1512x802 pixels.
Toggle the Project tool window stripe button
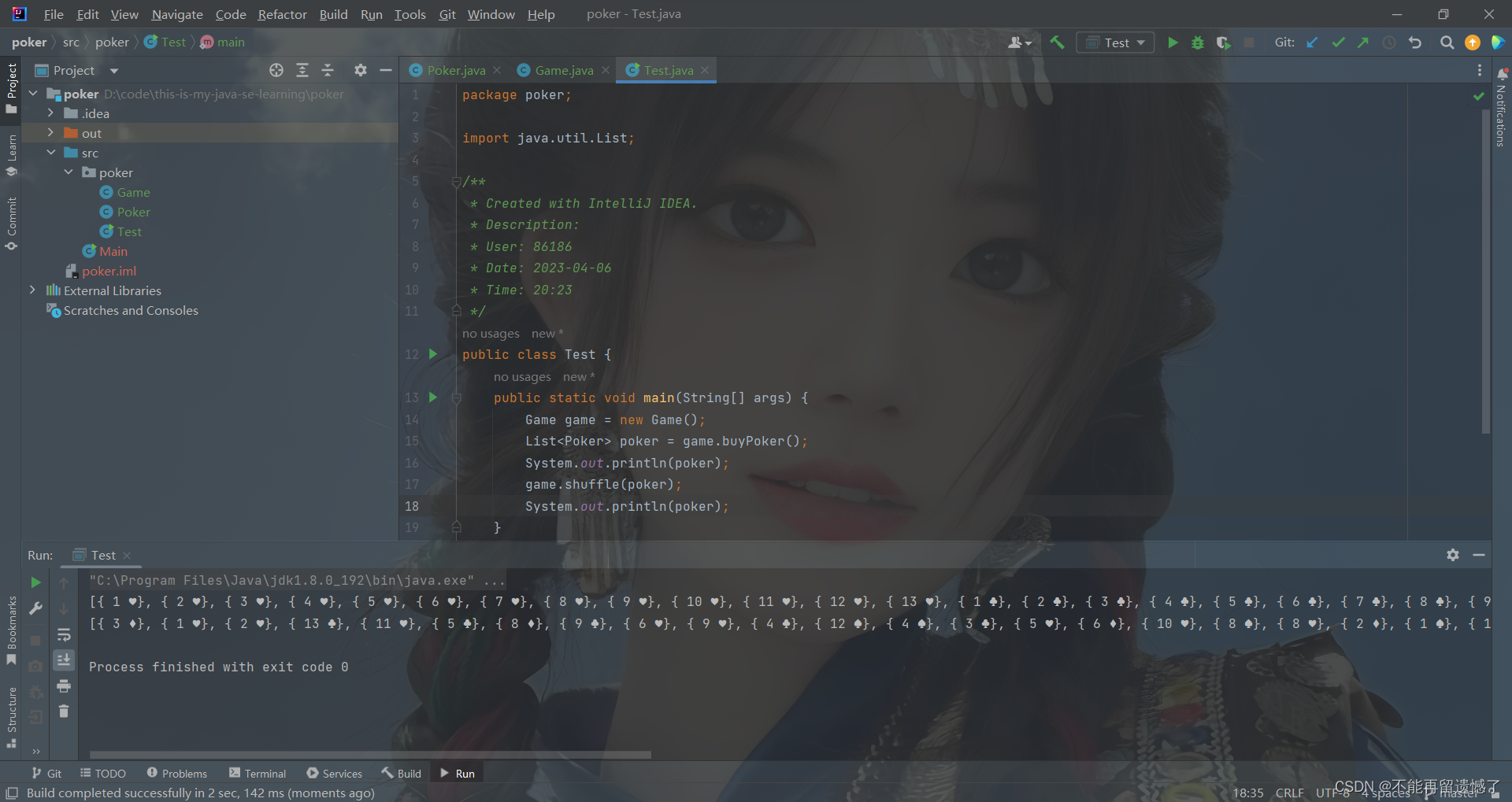[11, 87]
